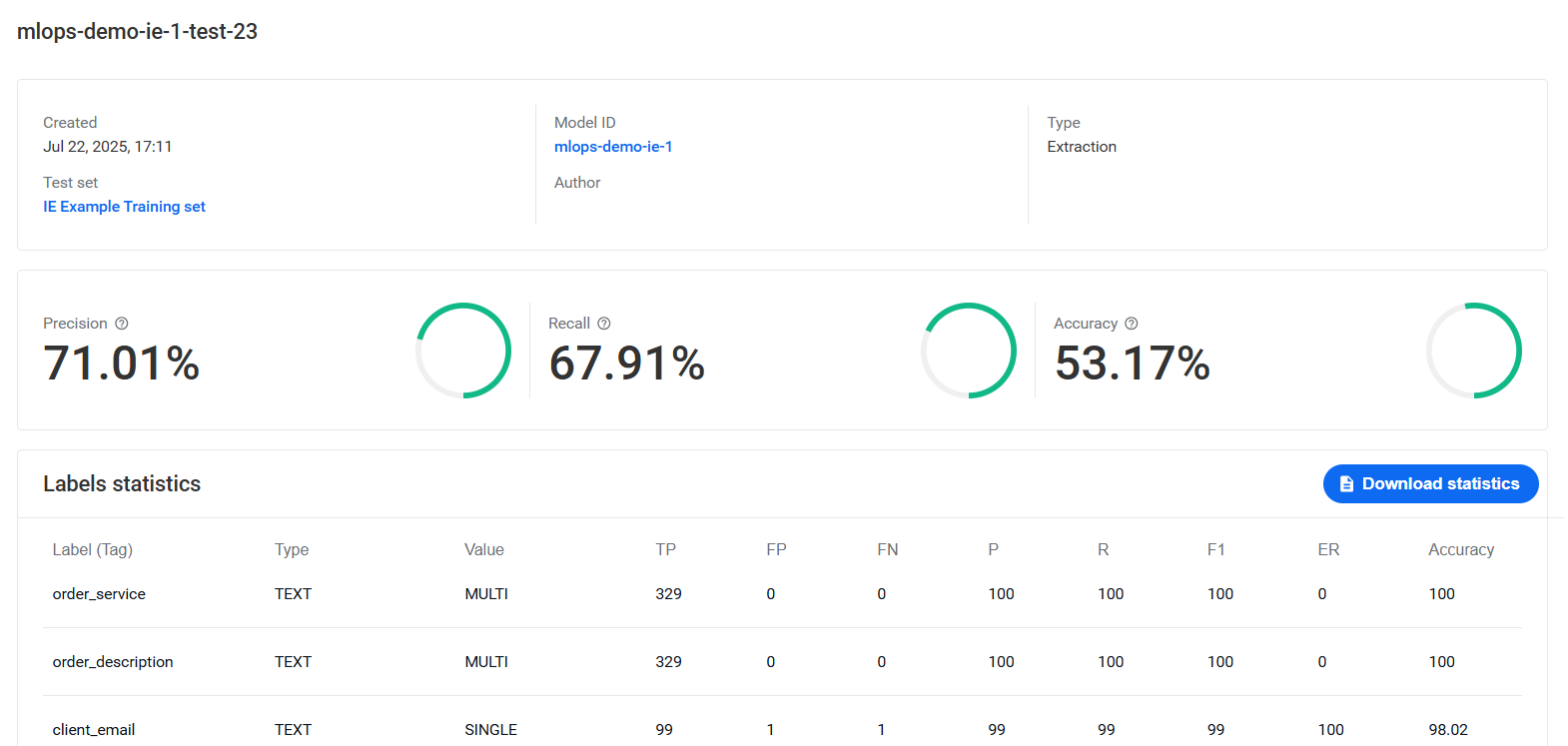Select the order_service label row
The width and height of the screenshot is (1568, 746).
782,594
